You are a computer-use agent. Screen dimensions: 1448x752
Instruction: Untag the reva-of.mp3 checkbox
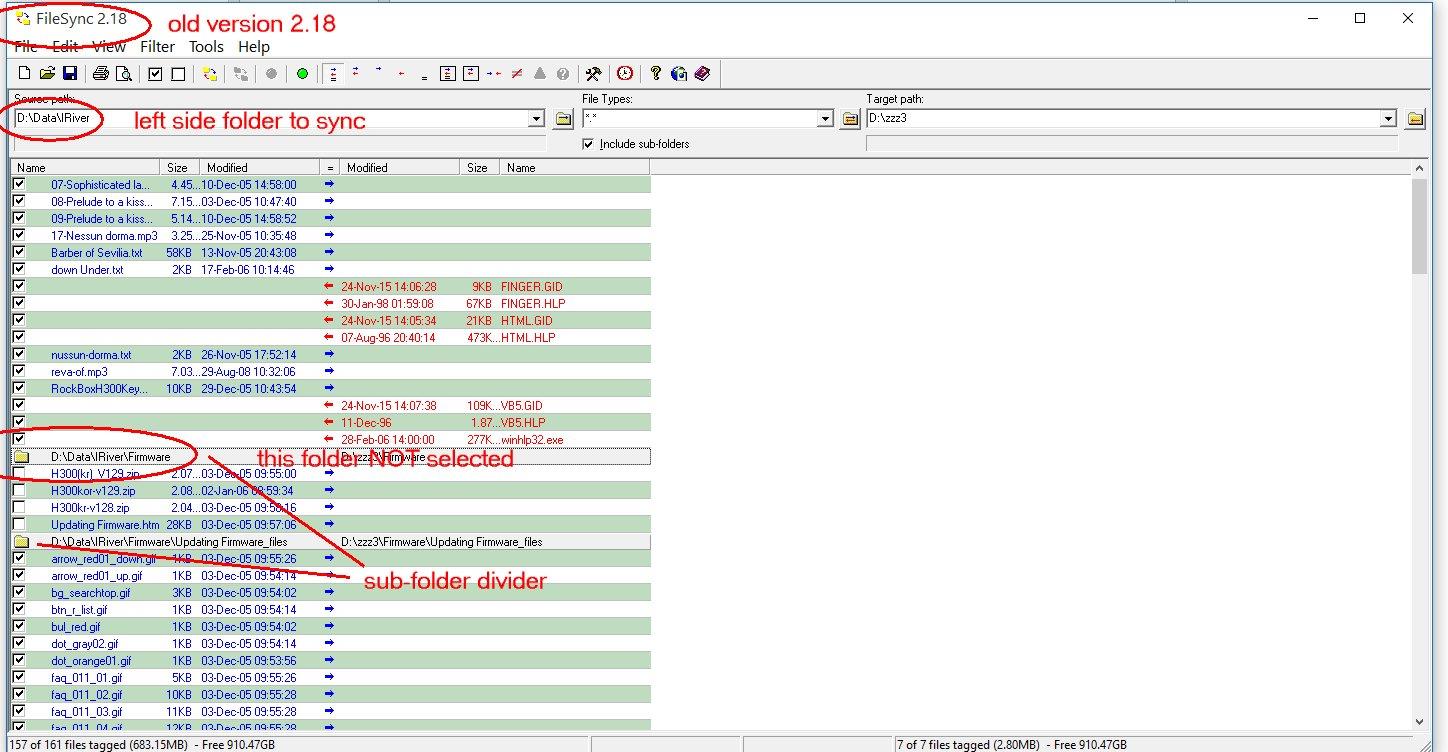coord(19,371)
